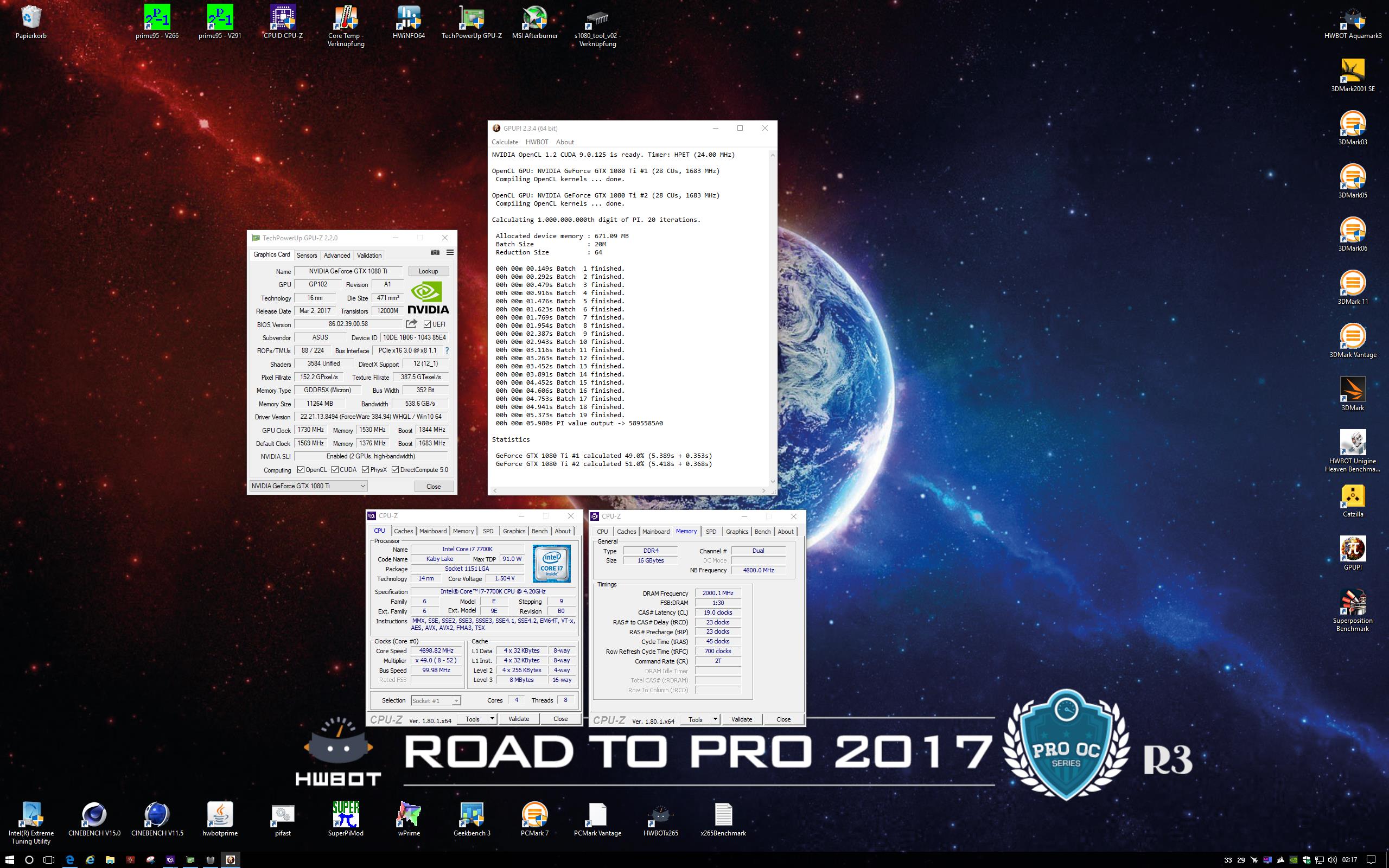The width and height of the screenshot is (1389, 868).
Task: Switch to Advanced tab in GPU-Z
Action: 336,256
